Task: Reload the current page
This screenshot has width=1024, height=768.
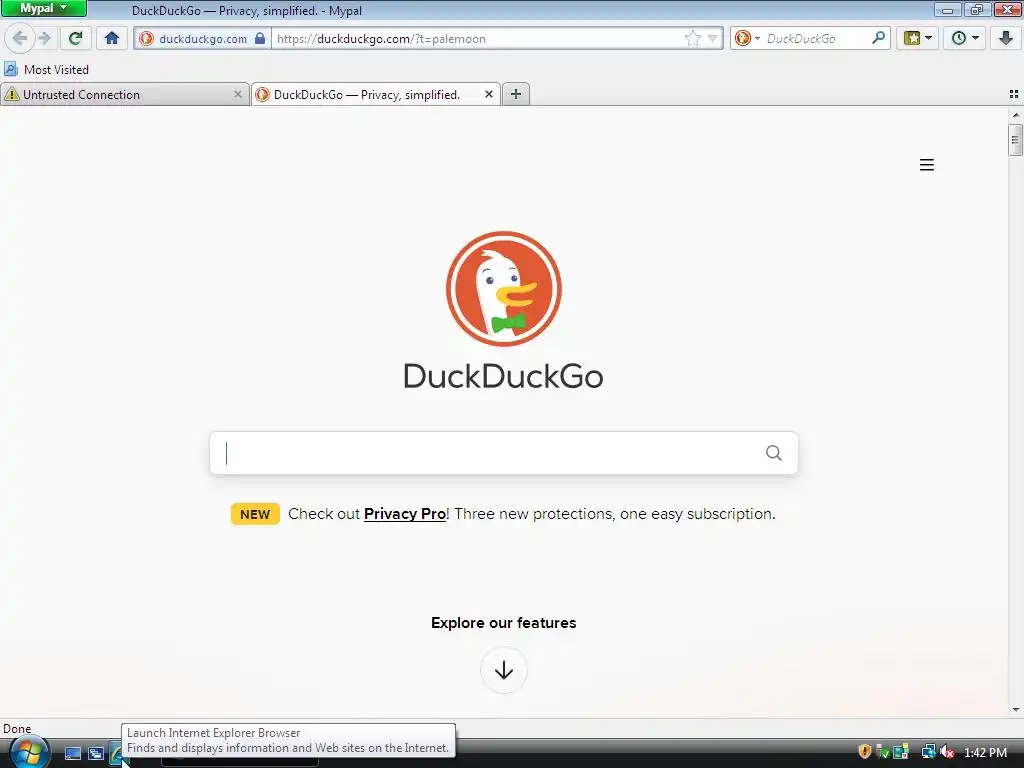Action: (x=75, y=39)
